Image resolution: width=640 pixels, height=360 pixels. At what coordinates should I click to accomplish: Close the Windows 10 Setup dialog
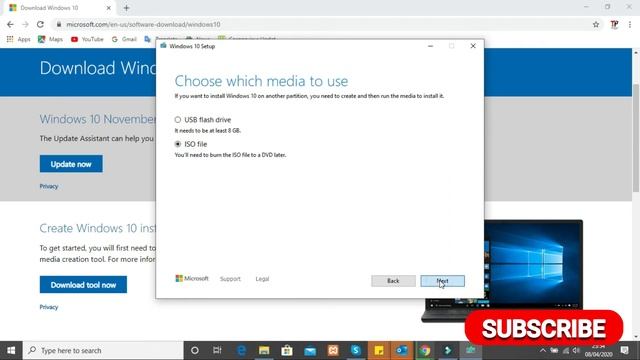coord(473,46)
